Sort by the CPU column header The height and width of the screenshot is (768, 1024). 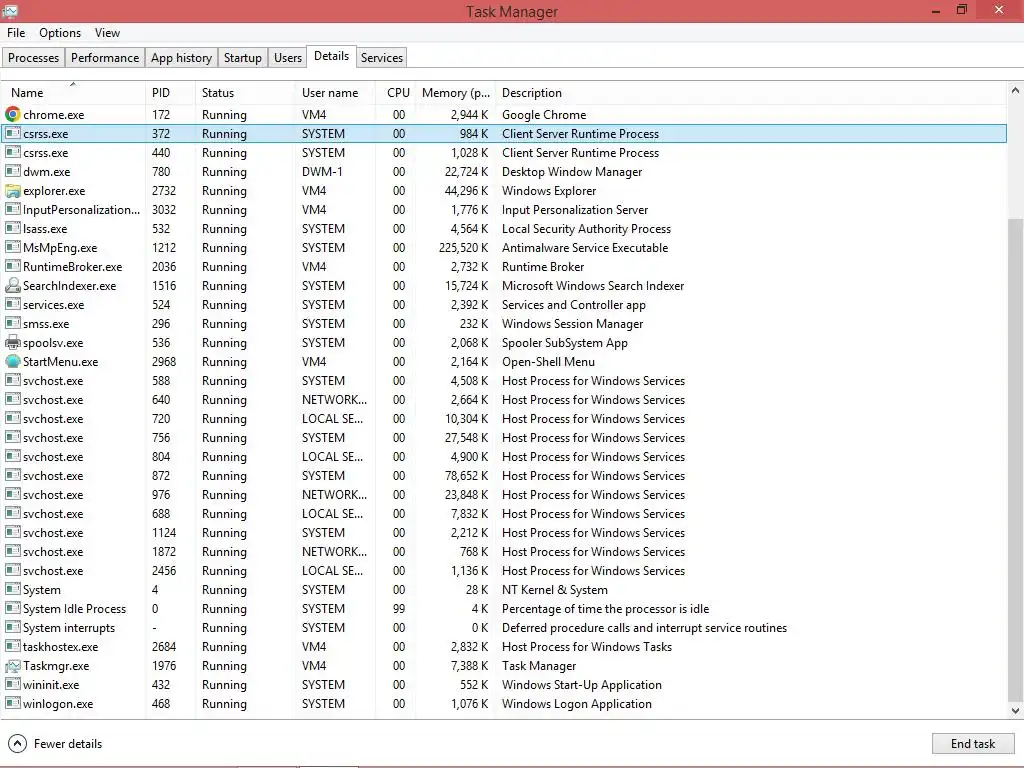pos(396,93)
